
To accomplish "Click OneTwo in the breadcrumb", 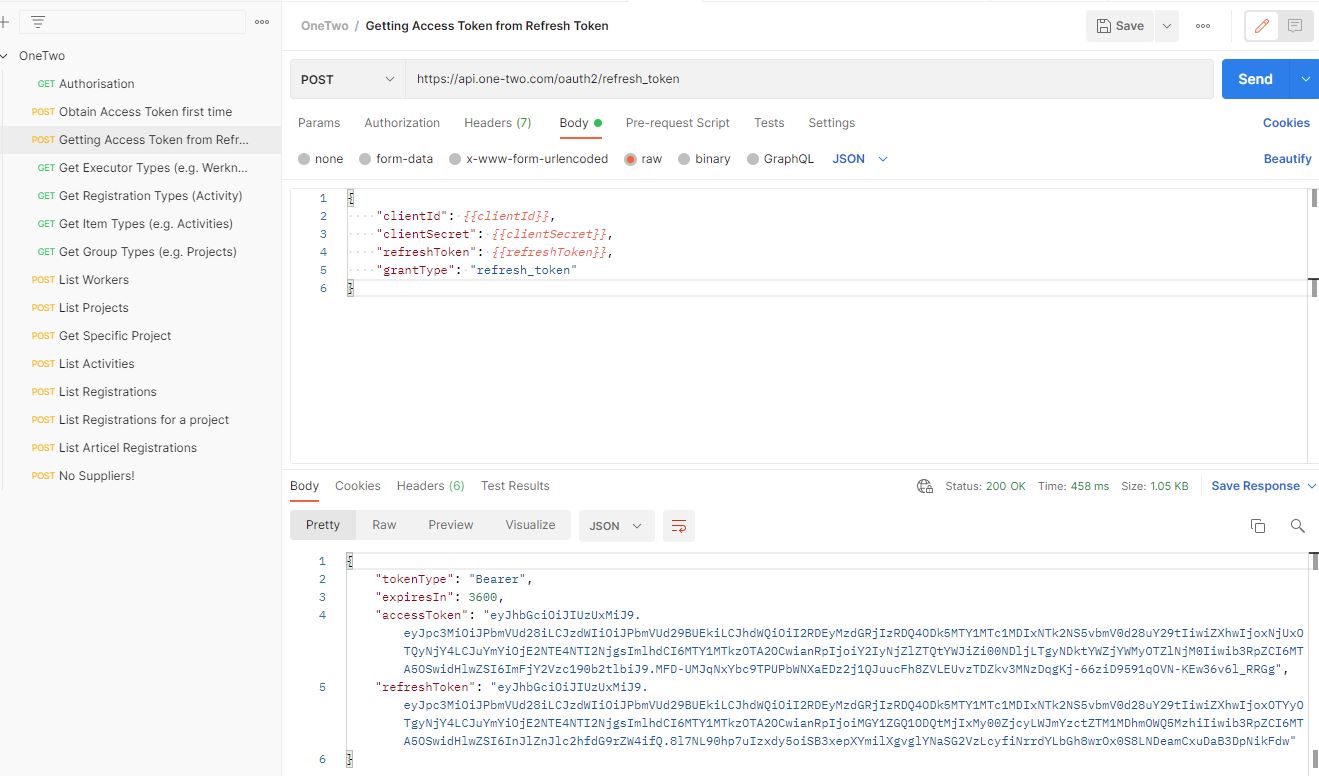I will pos(325,26).
